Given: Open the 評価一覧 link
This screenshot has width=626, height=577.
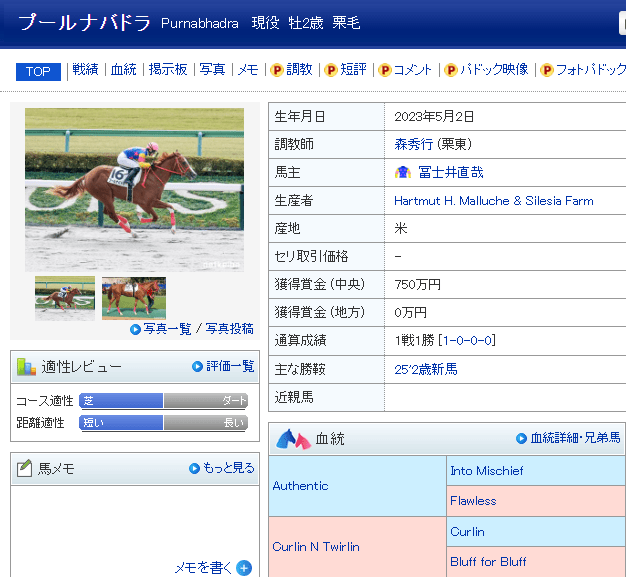Looking at the screenshot, I should [230, 366].
